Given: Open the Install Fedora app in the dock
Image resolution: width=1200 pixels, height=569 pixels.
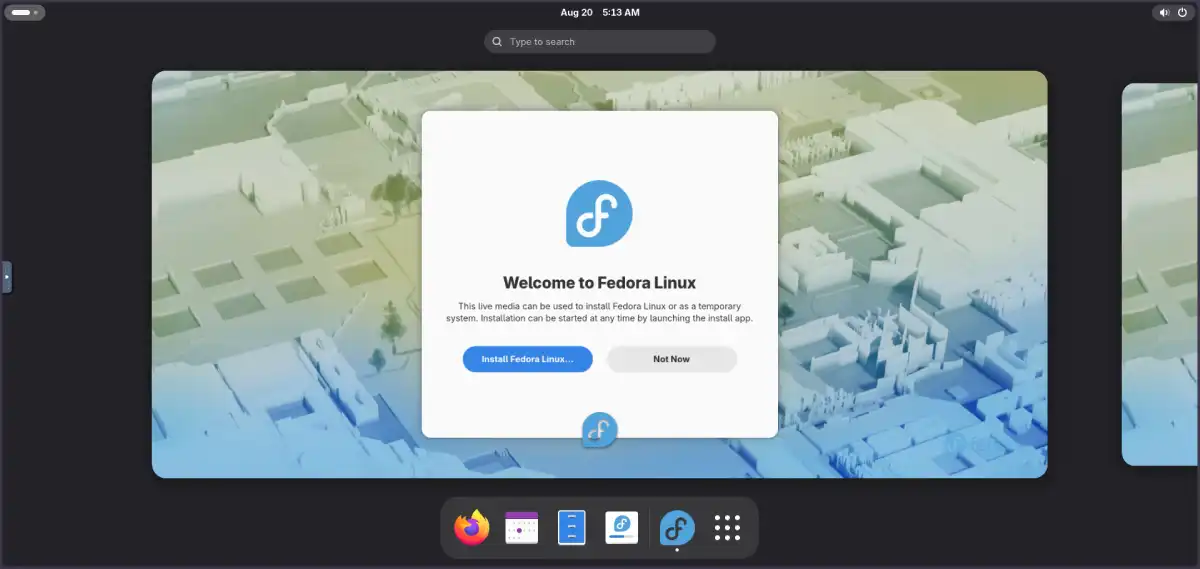Looking at the screenshot, I should click(x=622, y=528).
